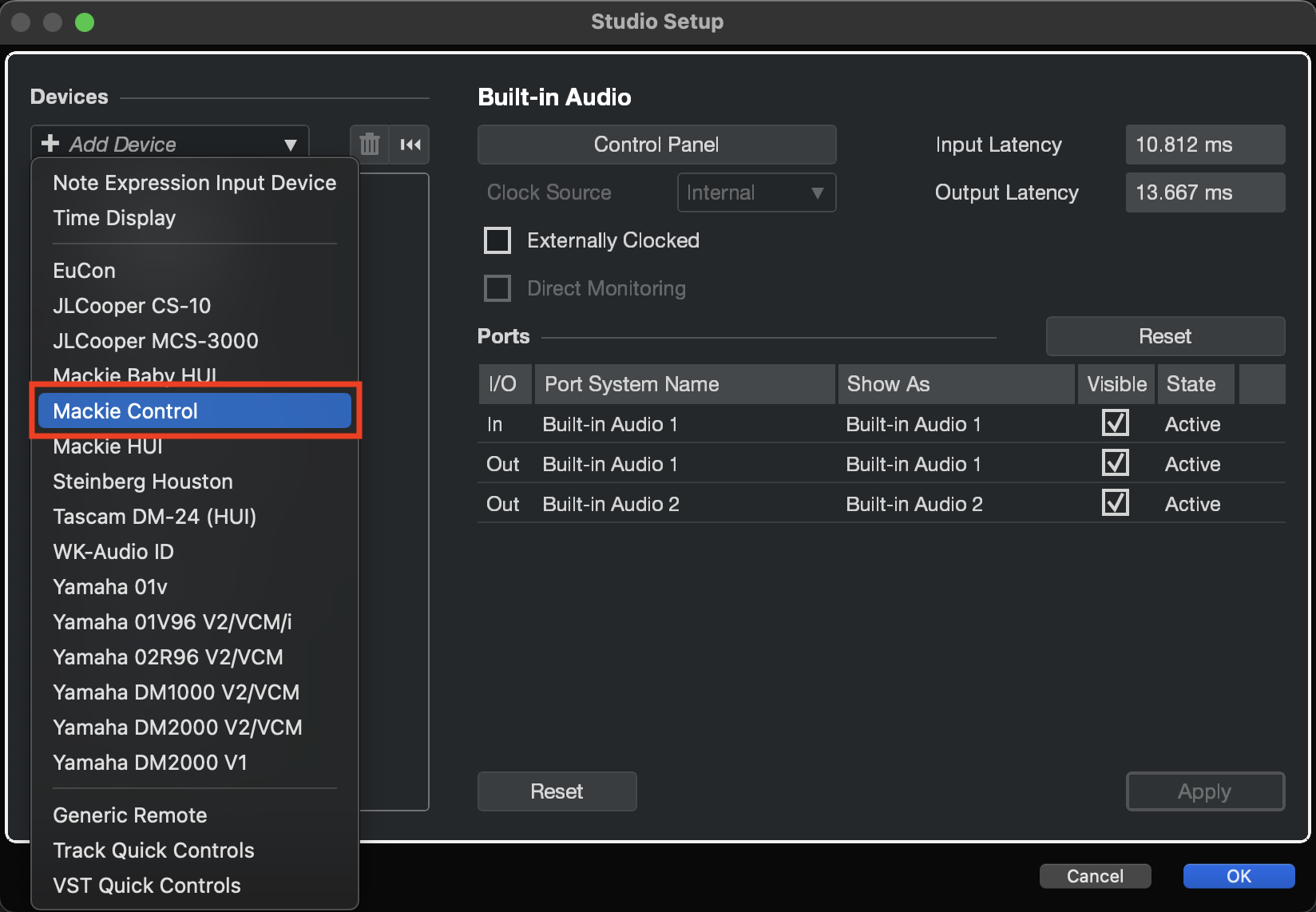Select Mackie HUI from the list

pos(195,447)
